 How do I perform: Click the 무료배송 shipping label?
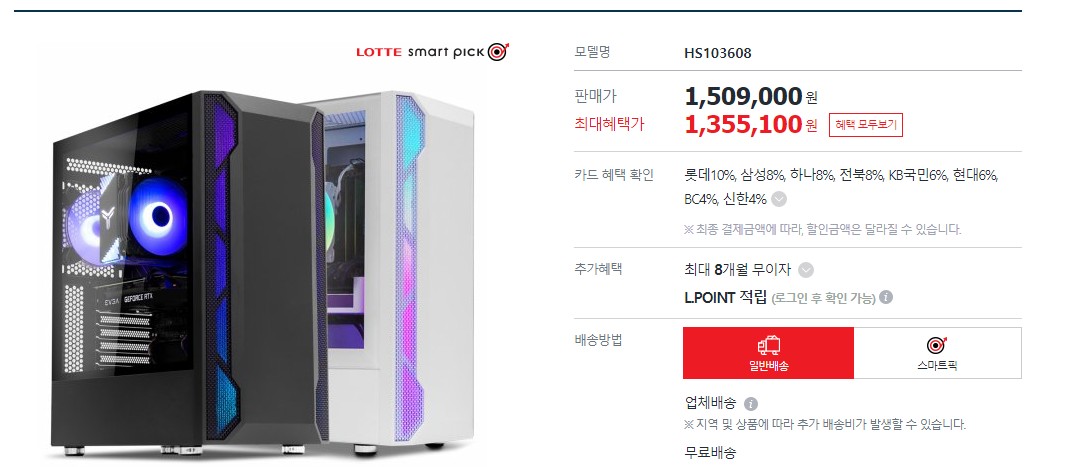[710, 452]
